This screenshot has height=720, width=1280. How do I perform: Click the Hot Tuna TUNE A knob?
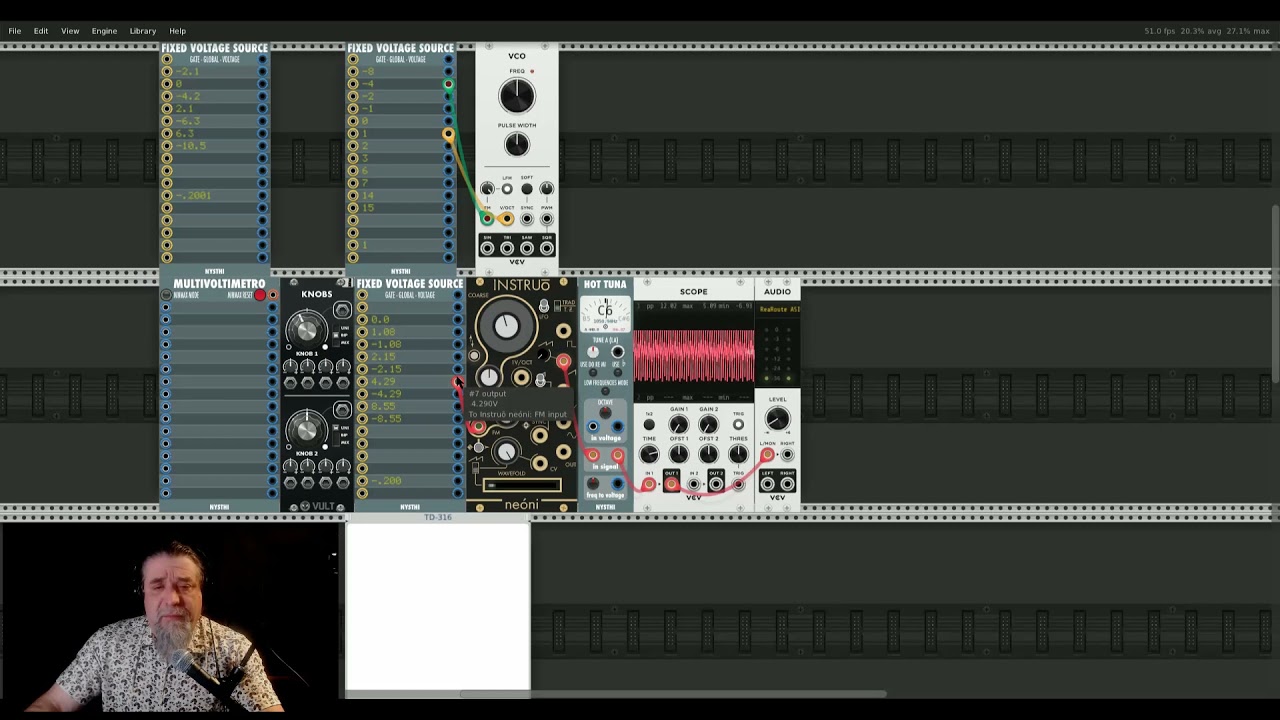tap(593, 352)
